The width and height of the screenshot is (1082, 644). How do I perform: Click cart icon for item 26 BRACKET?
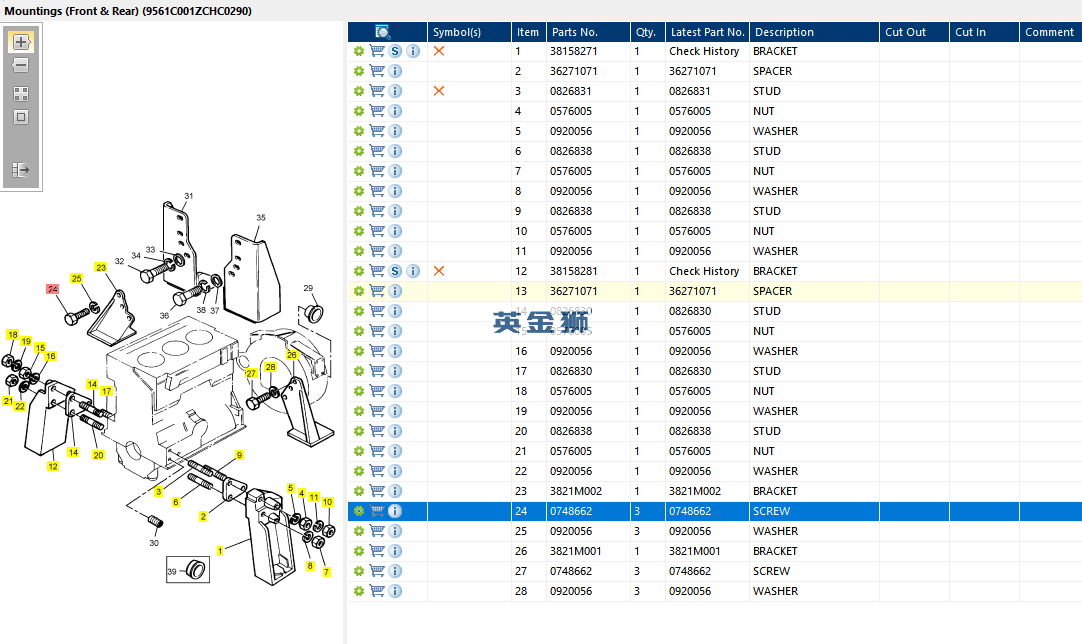click(377, 552)
